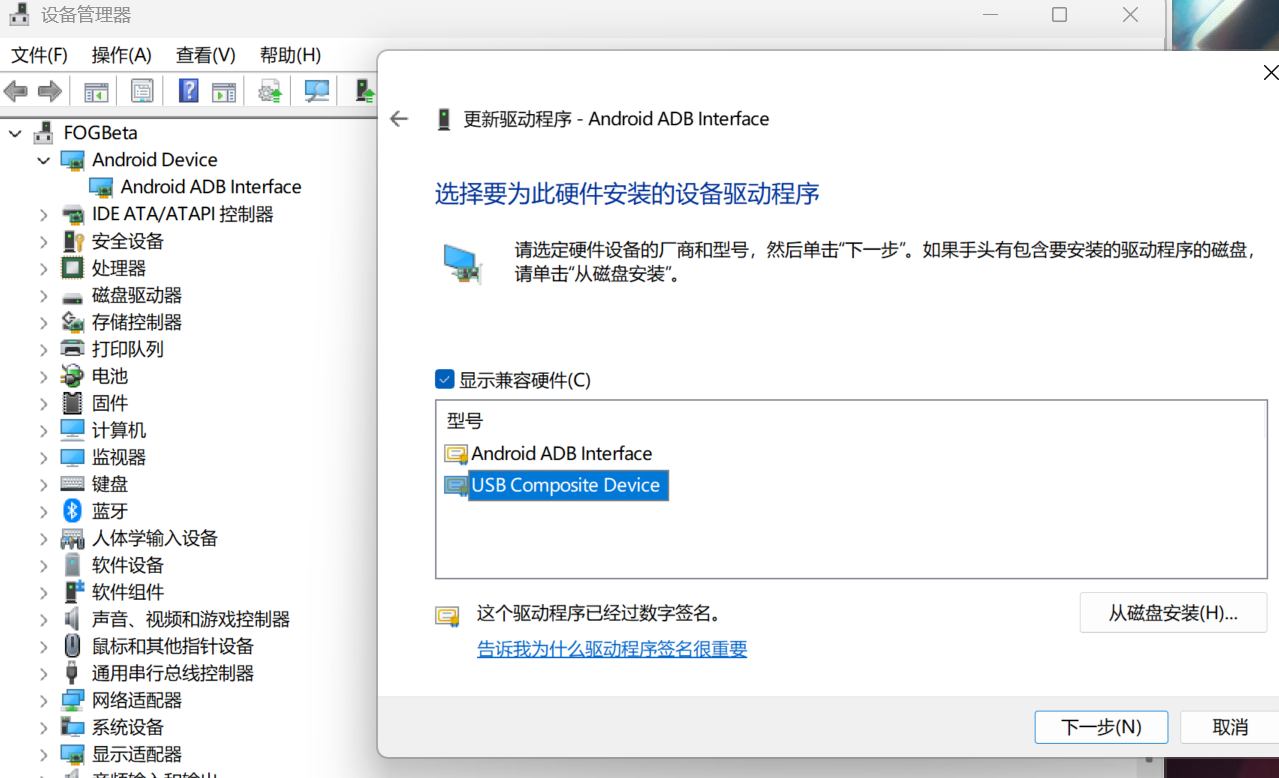Click the 处理器 processor icon in tree

tap(72, 268)
